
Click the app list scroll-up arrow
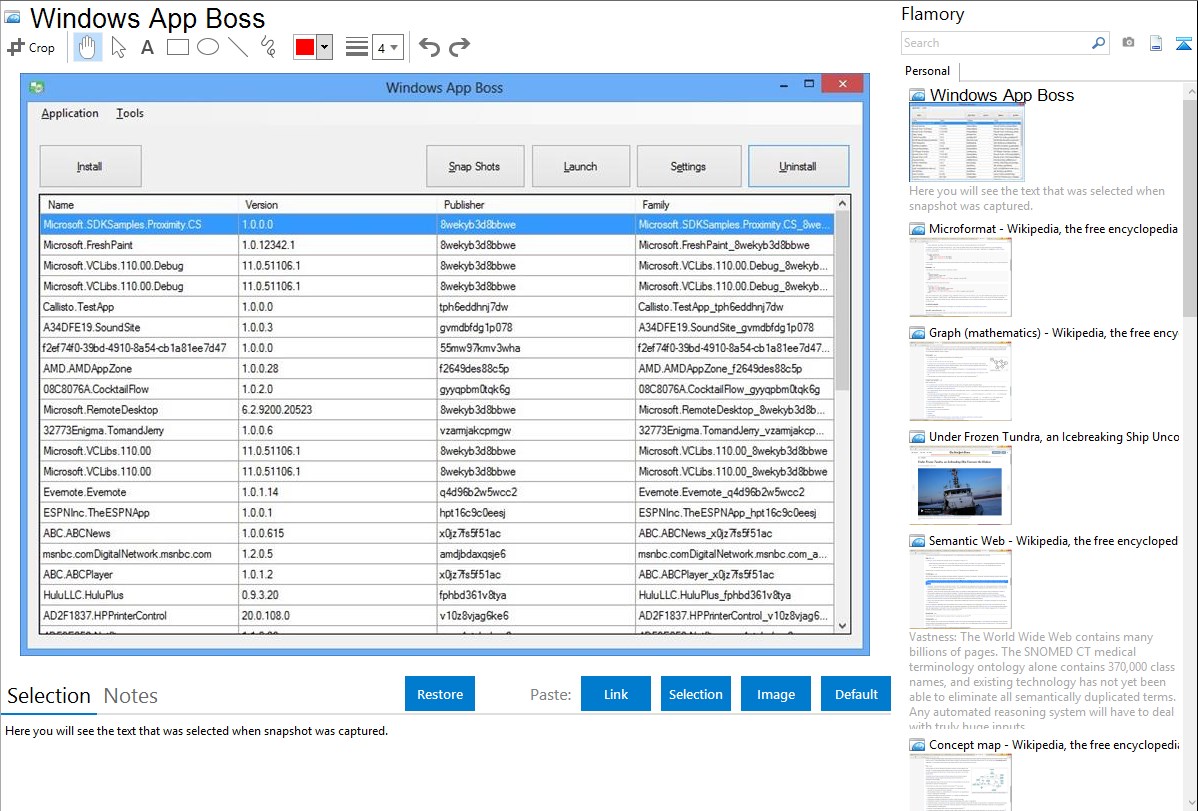coord(842,204)
